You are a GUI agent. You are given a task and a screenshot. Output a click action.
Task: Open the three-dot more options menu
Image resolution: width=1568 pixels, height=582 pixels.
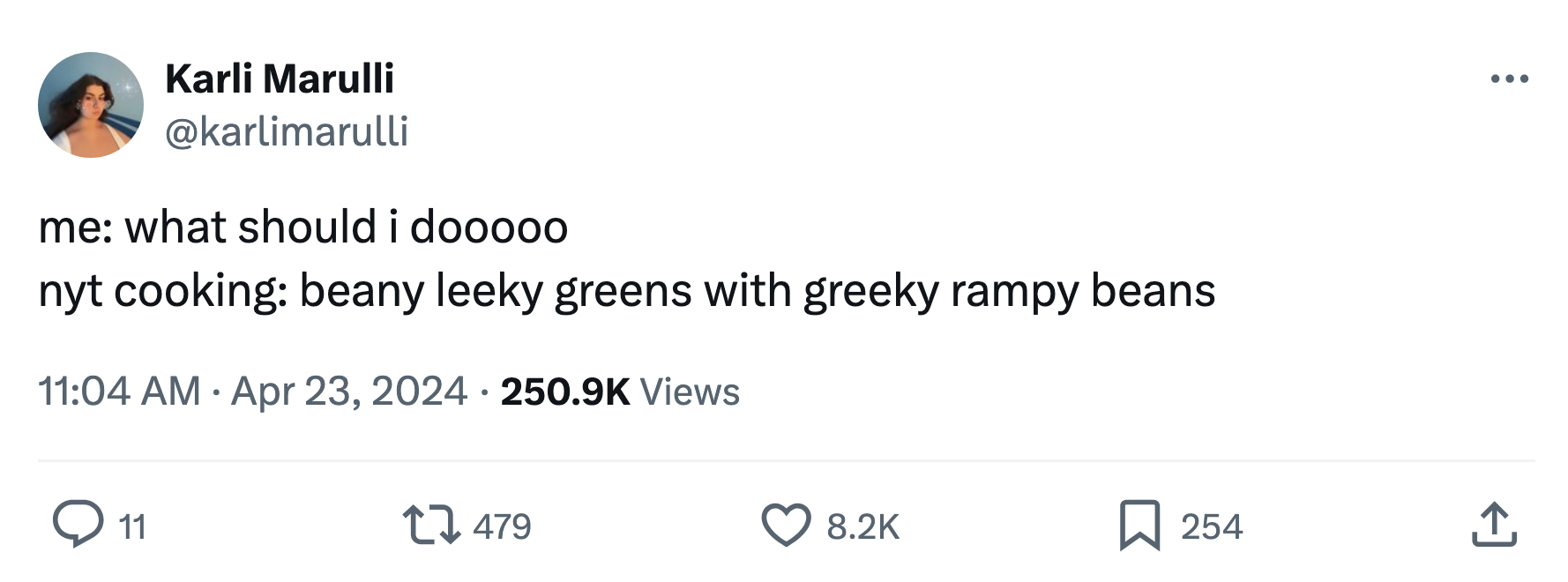click(1509, 79)
